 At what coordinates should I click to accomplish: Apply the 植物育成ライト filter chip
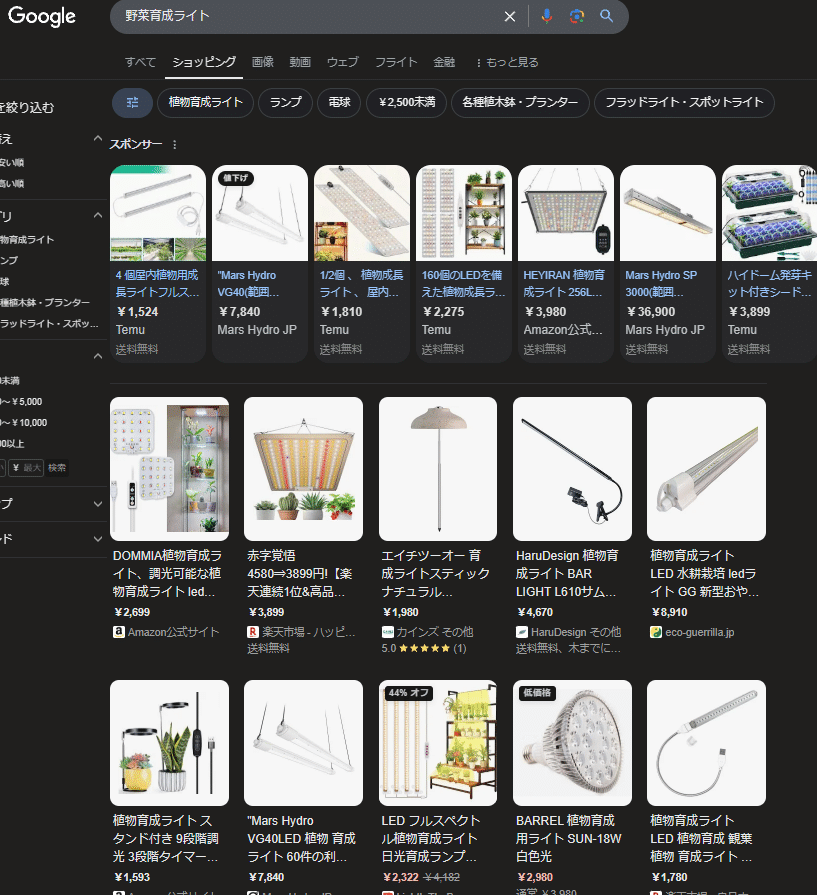[206, 103]
